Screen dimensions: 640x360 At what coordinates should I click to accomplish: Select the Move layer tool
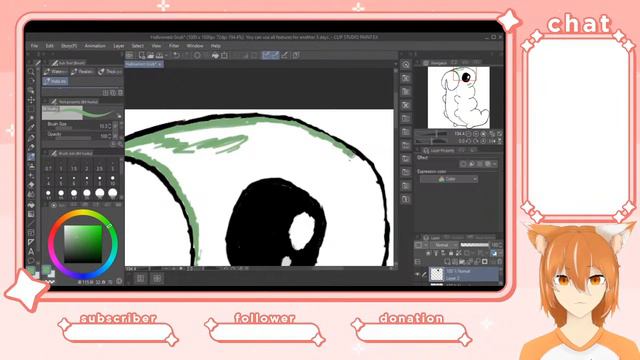click(31, 100)
